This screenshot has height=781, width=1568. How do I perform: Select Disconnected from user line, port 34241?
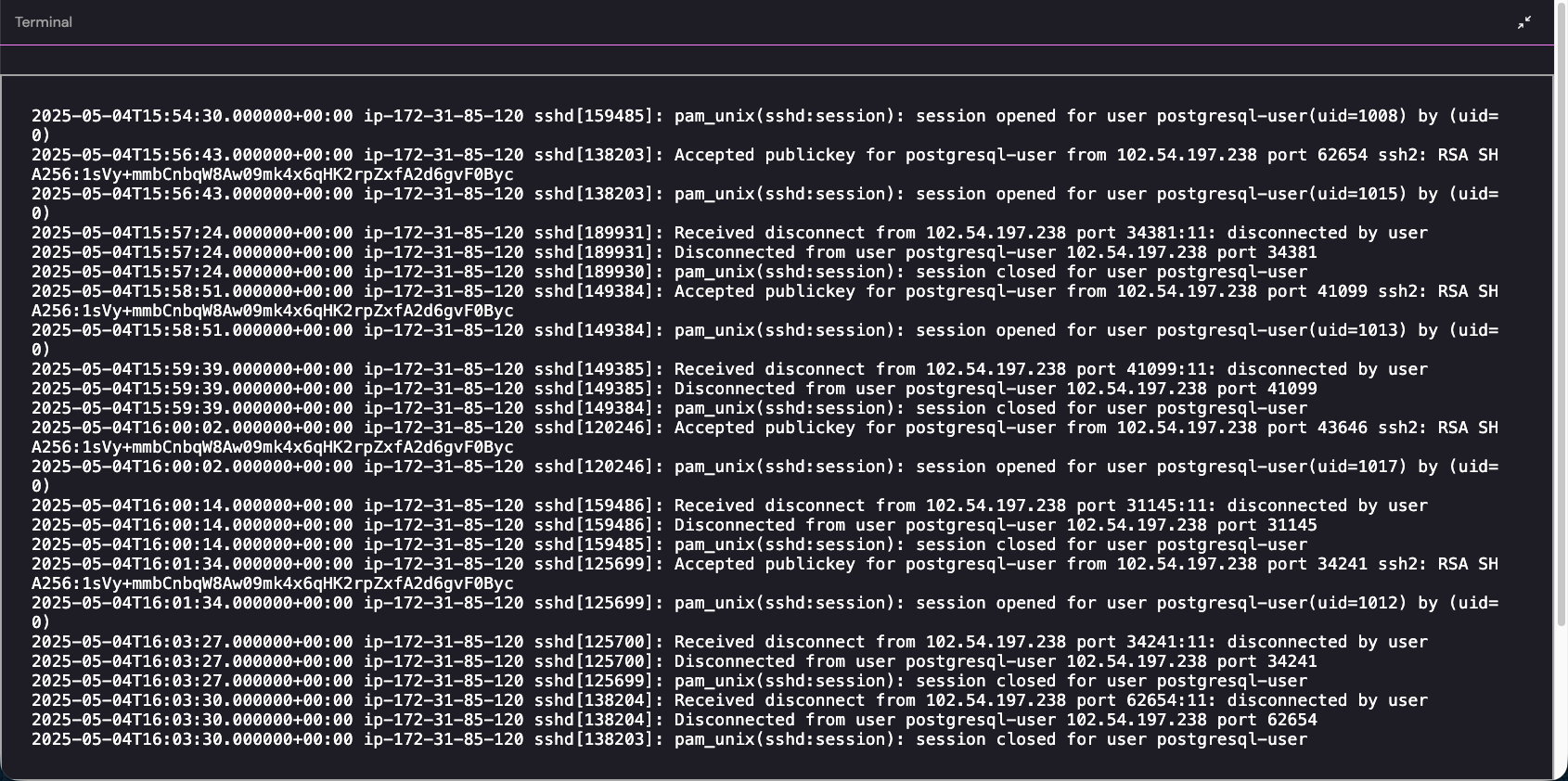pyautogui.click(x=674, y=662)
